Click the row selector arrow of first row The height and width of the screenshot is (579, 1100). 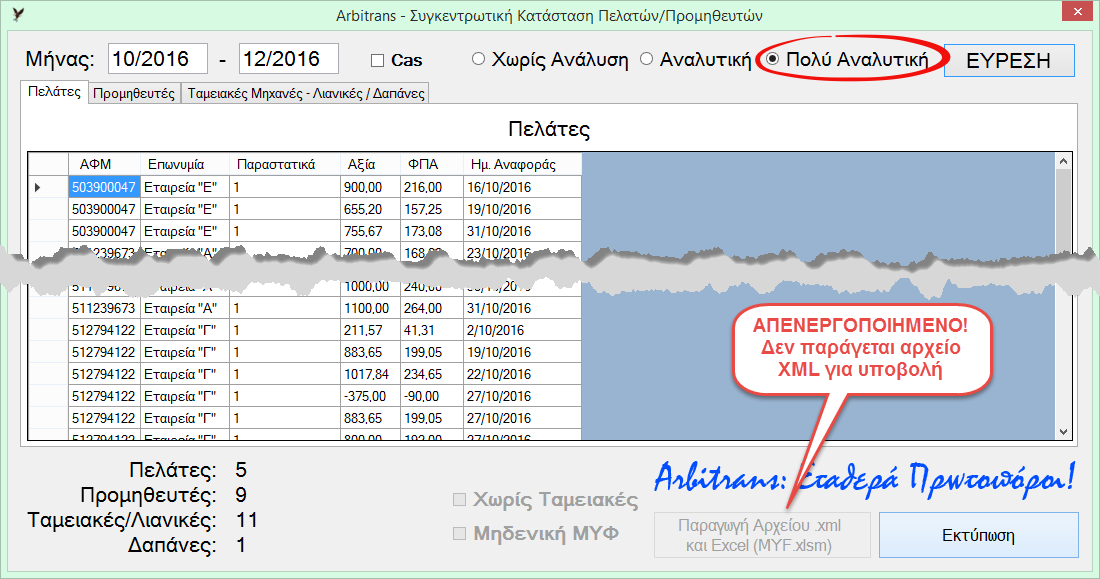tap(38, 187)
